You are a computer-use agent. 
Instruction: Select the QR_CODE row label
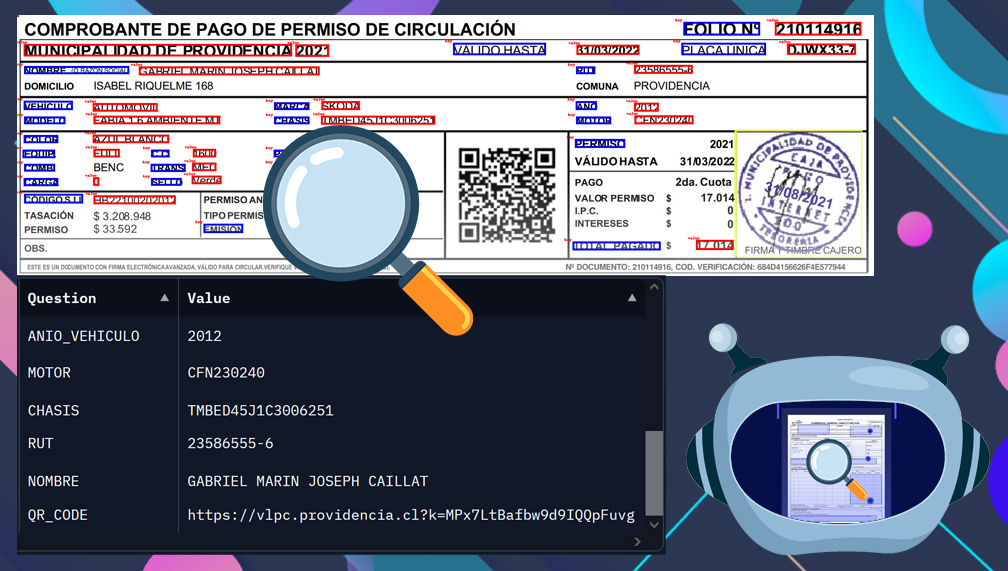click(x=58, y=515)
